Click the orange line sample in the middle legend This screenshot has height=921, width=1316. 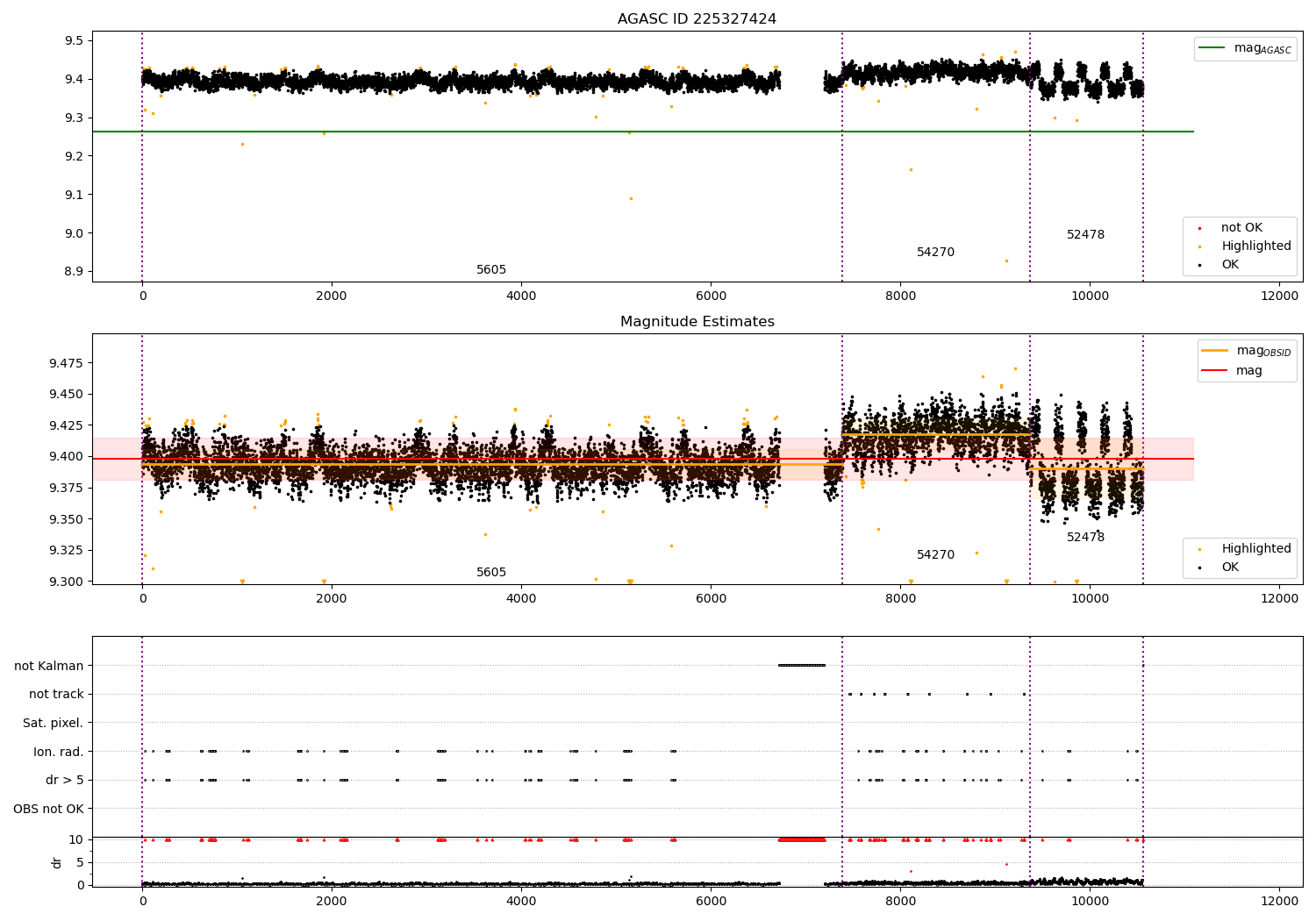1215,351
